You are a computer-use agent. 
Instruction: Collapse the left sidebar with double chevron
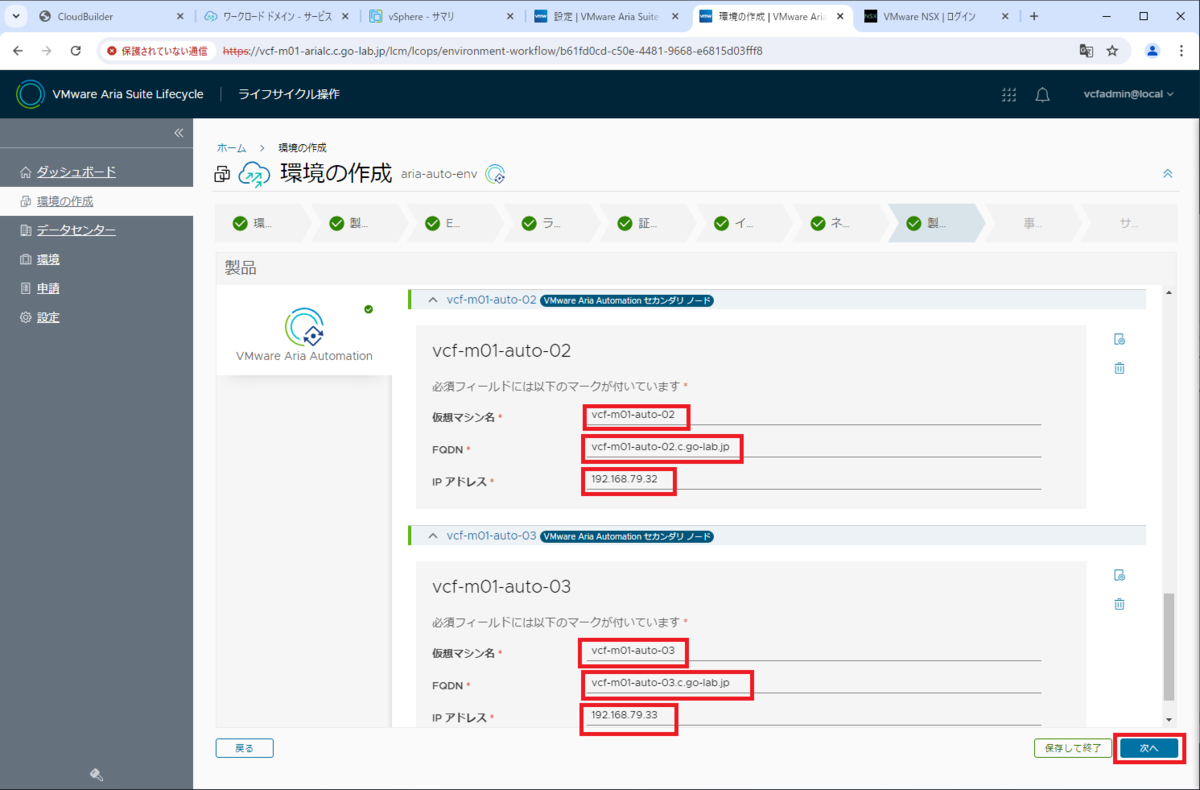(x=179, y=133)
